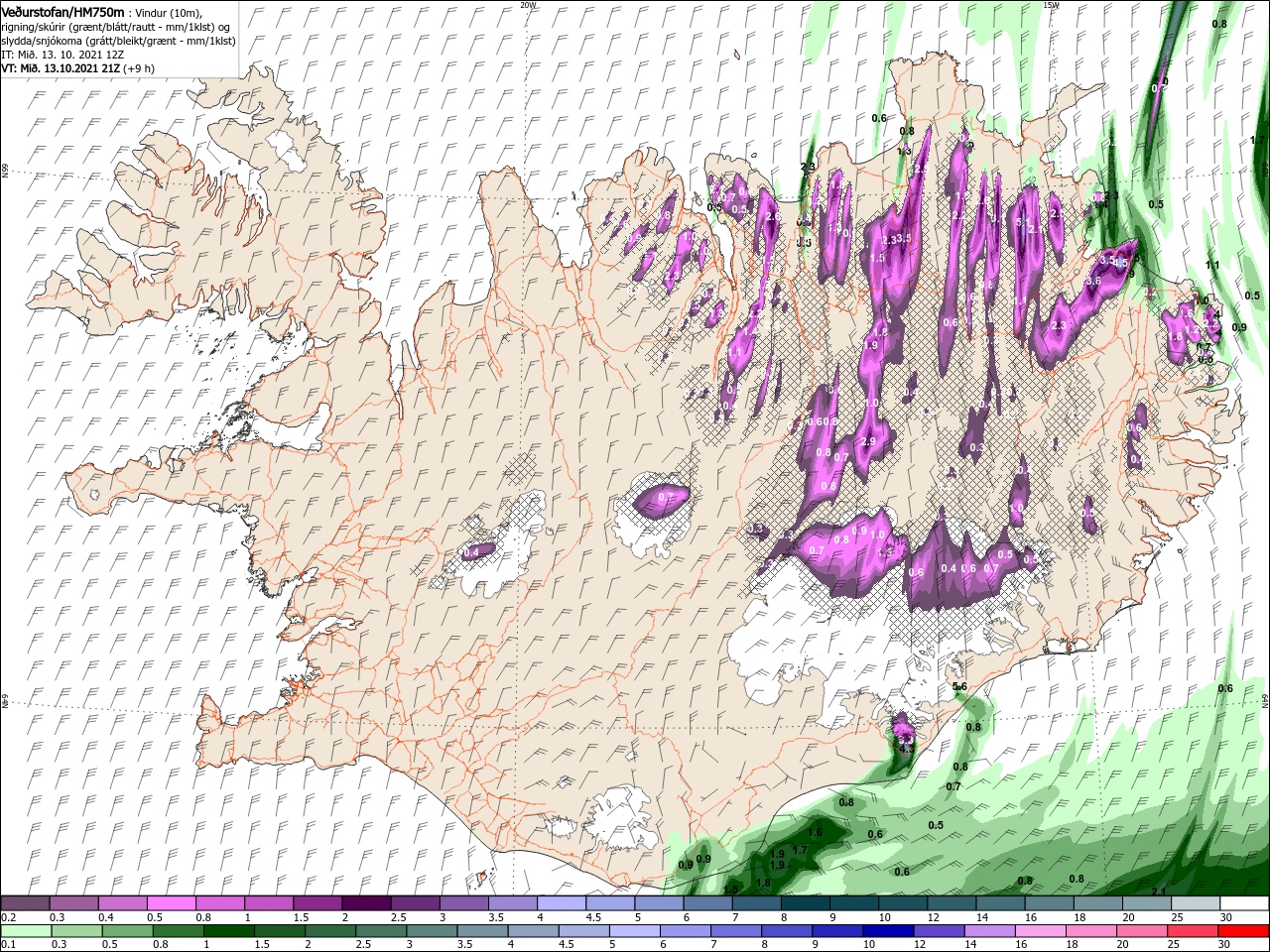
Task: Click the 6 slate-blue snow legend swatch
Action: point(707,903)
